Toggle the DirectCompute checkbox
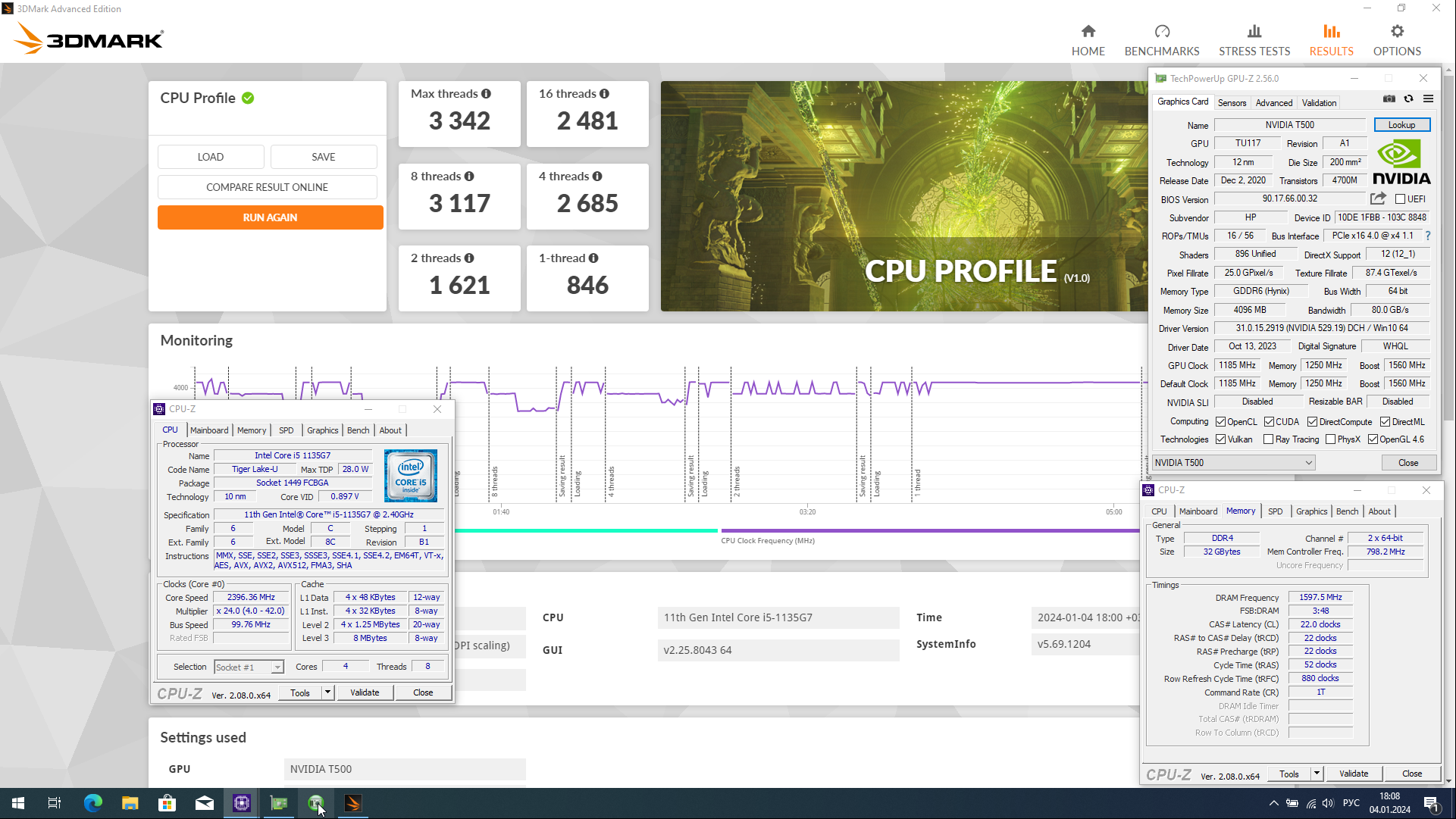The image size is (1456, 819). (x=1312, y=422)
